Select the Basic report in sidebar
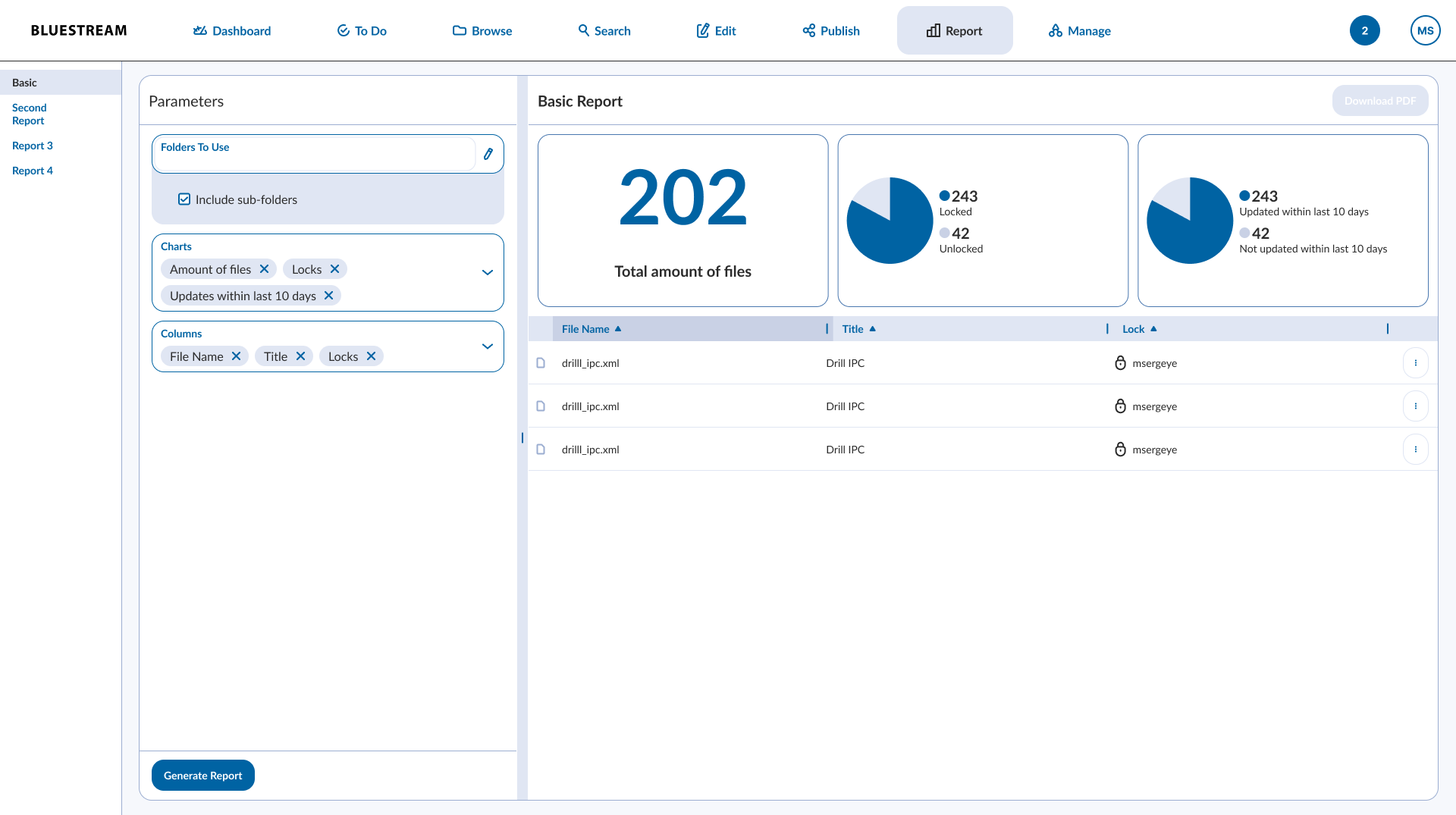Image resolution: width=1456 pixels, height=815 pixels. (x=61, y=82)
